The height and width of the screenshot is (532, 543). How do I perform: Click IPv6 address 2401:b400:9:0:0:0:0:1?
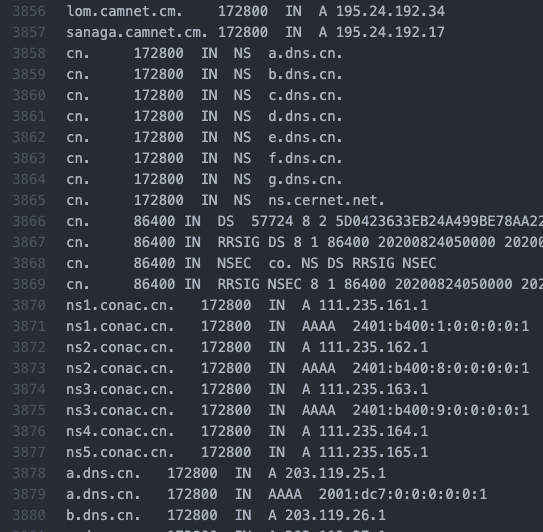pyautogui.click(x=440, y=410)
